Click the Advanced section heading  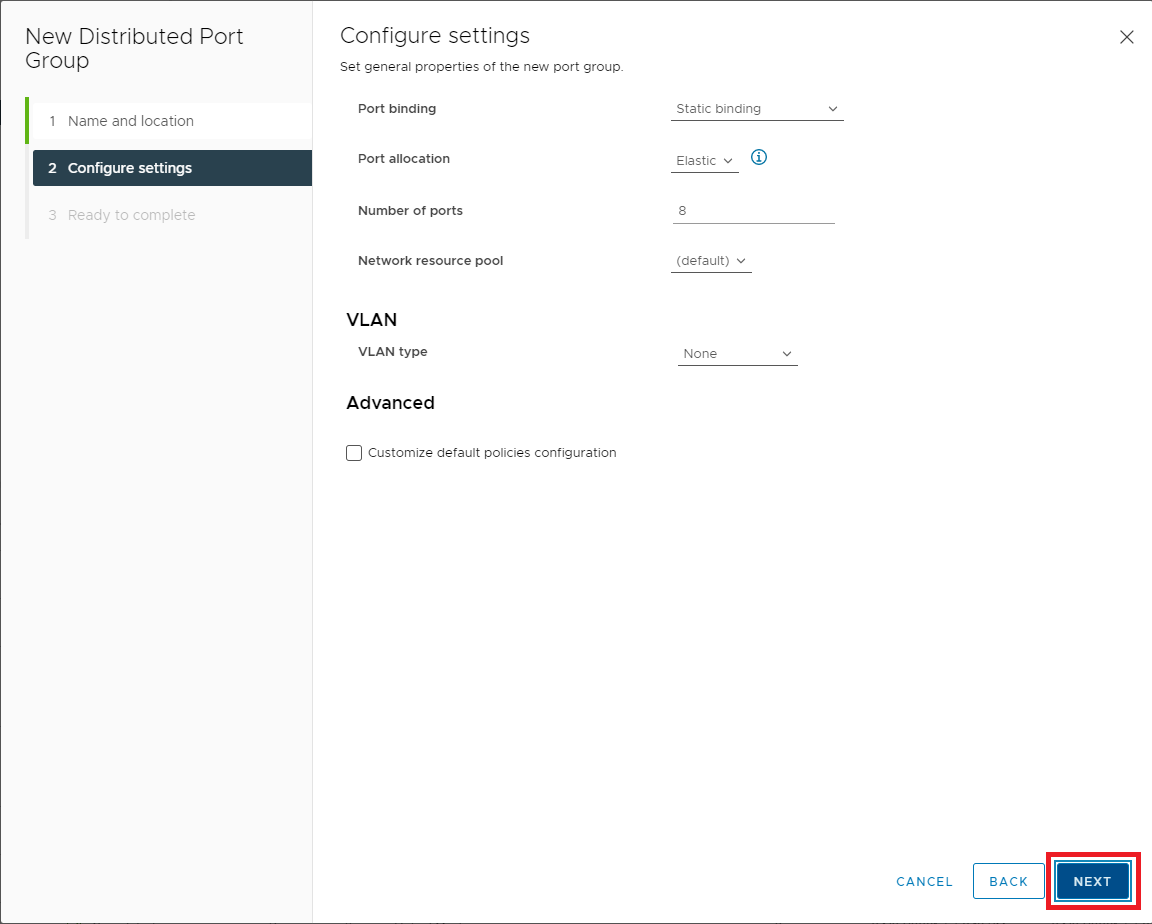coord(390,403)
